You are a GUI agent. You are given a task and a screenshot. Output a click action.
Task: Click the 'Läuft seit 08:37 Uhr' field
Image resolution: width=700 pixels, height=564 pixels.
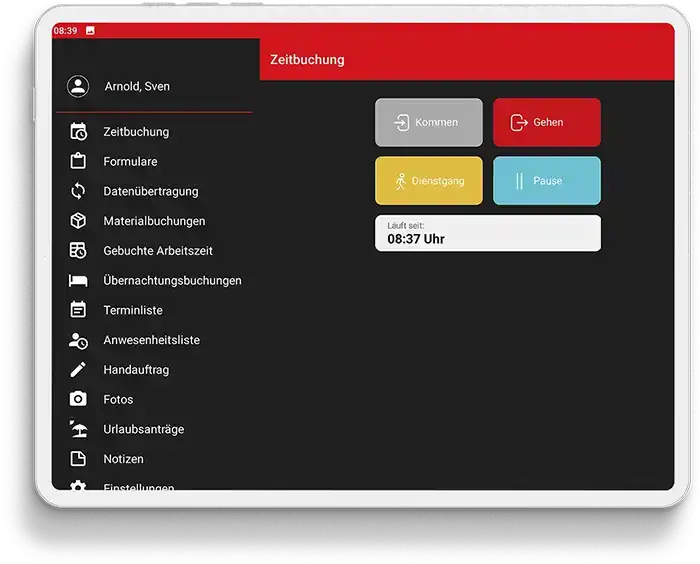tap(487, 233)
